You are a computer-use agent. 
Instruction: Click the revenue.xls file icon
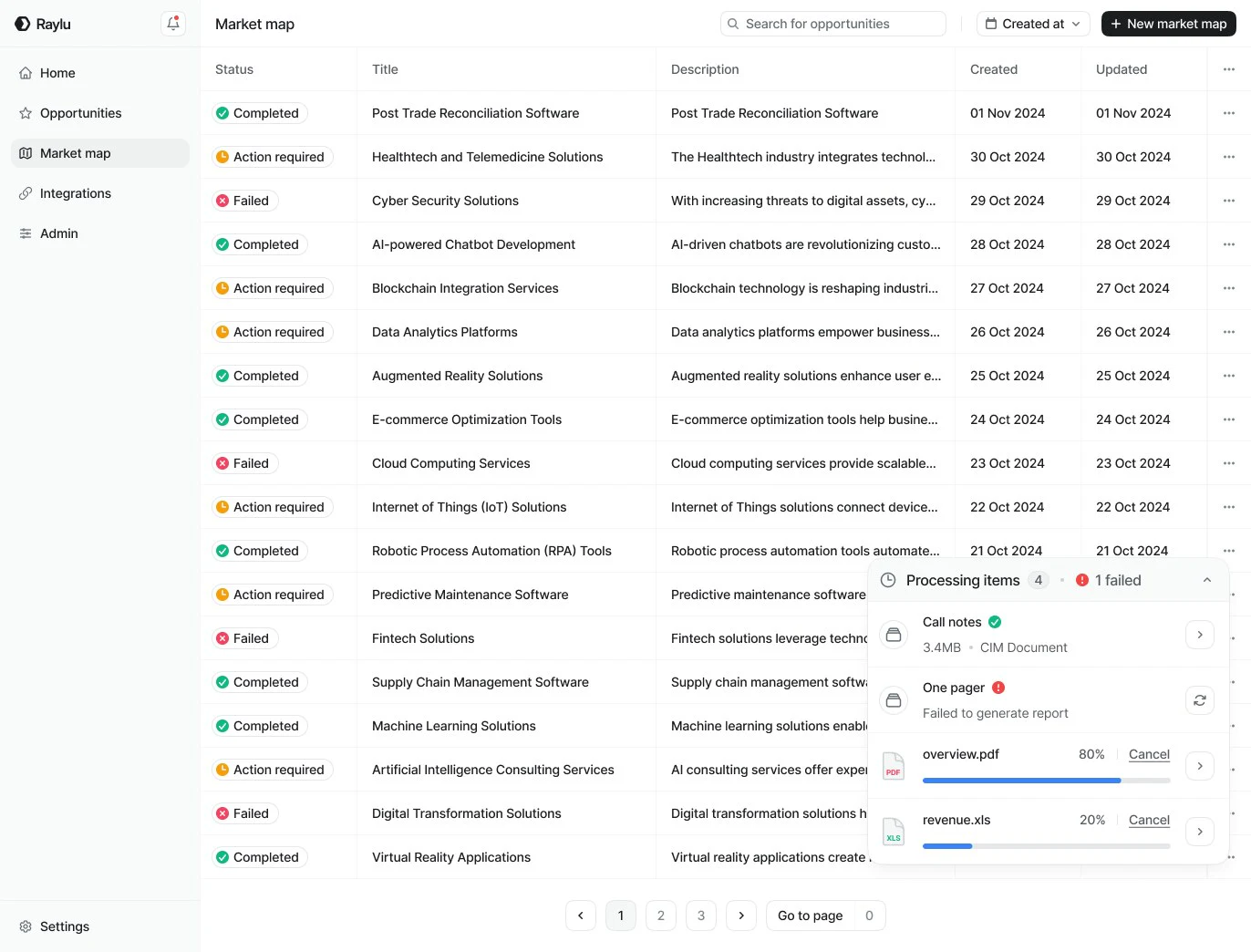pos(894,832)
